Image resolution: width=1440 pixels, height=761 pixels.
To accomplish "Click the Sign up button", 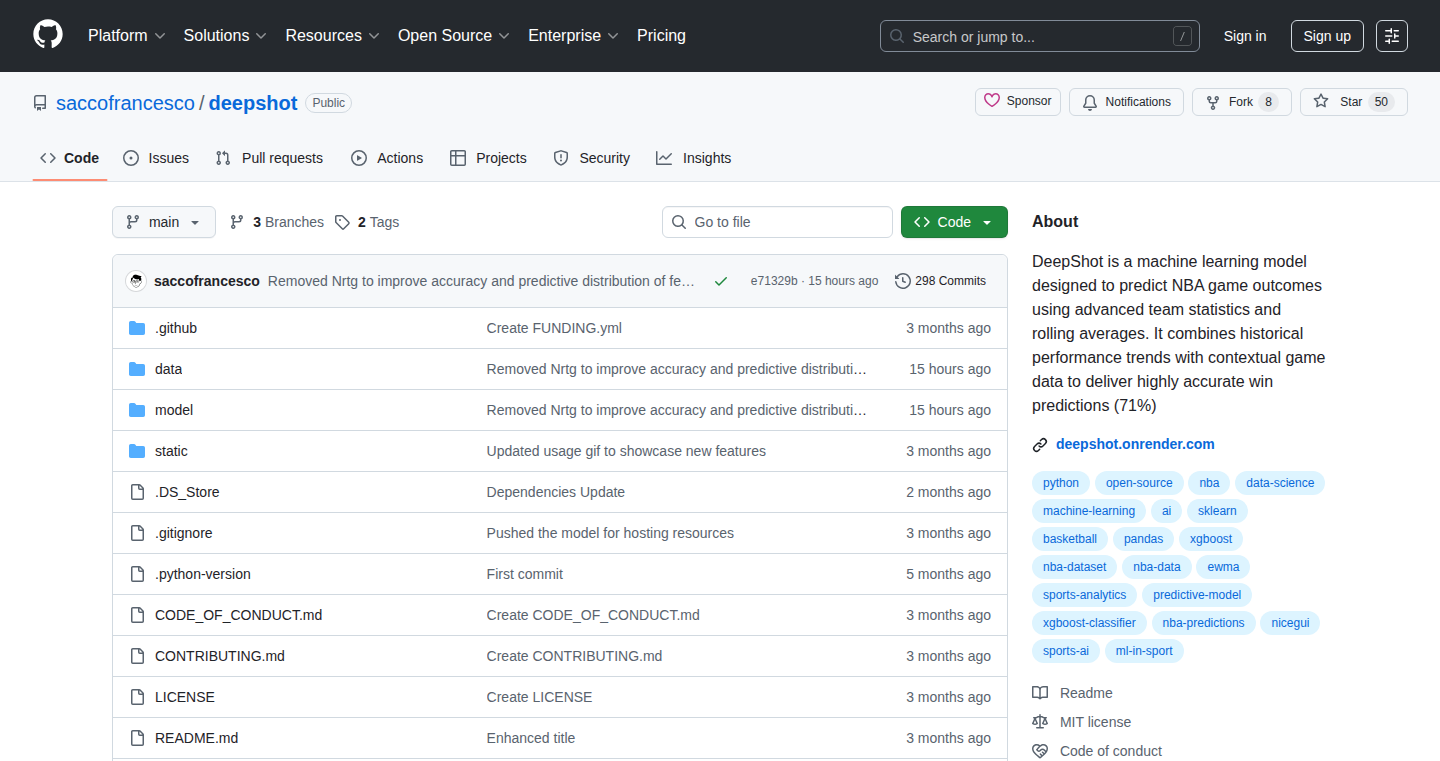I will tap(1327, 36).
